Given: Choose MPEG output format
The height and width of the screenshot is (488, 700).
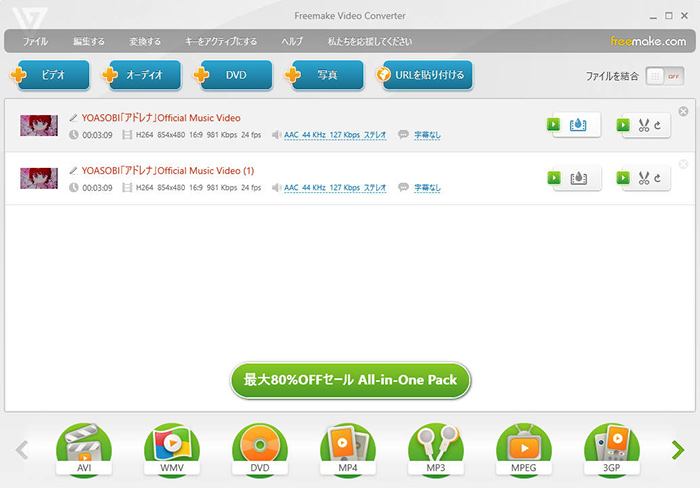Looking at the screenshot, I should [524, 450].
